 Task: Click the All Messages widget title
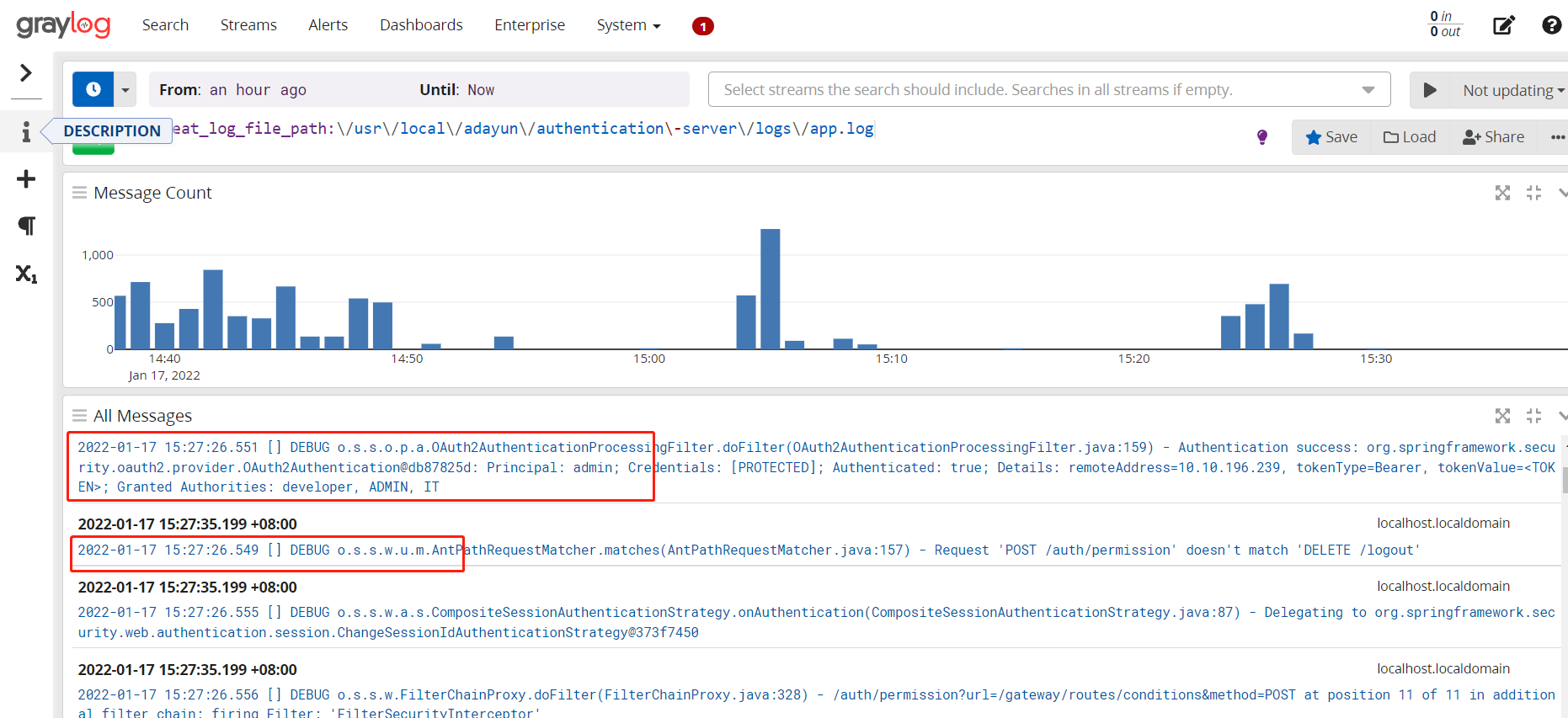(x=142, y=416)
